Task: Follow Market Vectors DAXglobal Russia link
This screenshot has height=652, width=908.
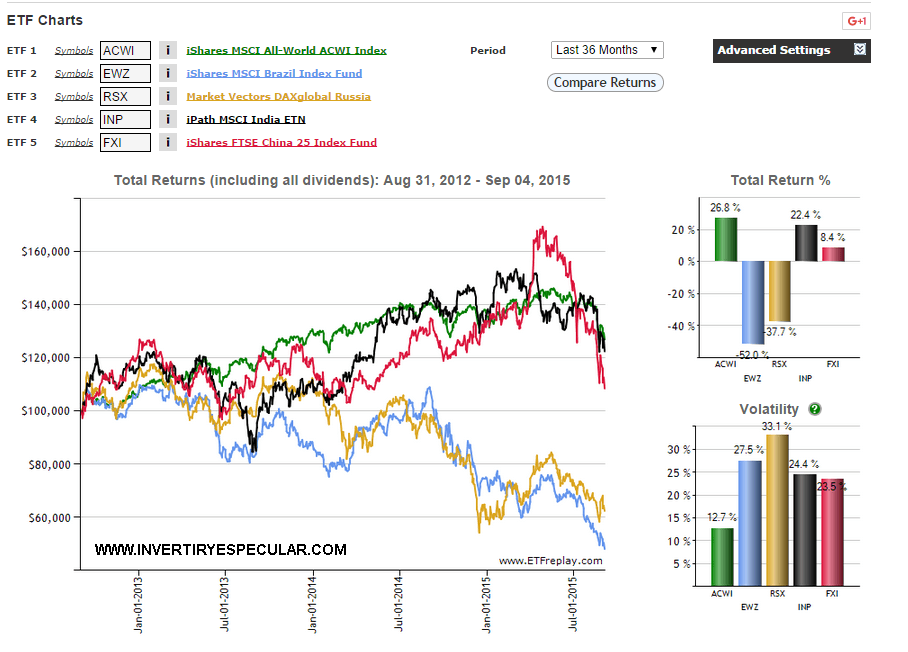Action: 278,96
